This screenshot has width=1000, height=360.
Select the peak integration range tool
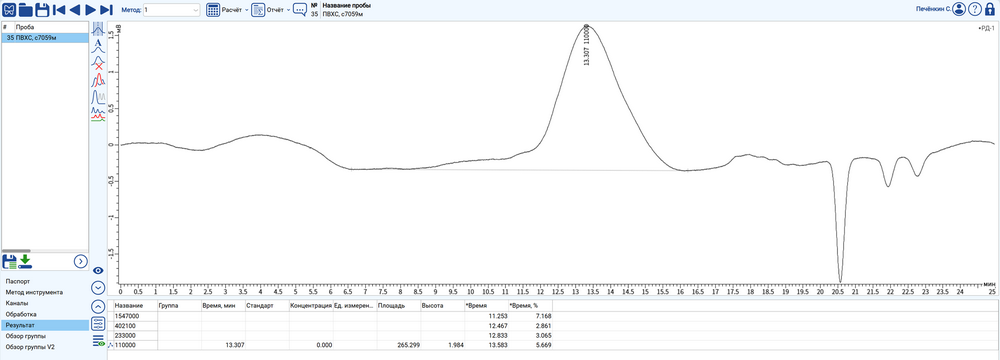pos(98,28)
